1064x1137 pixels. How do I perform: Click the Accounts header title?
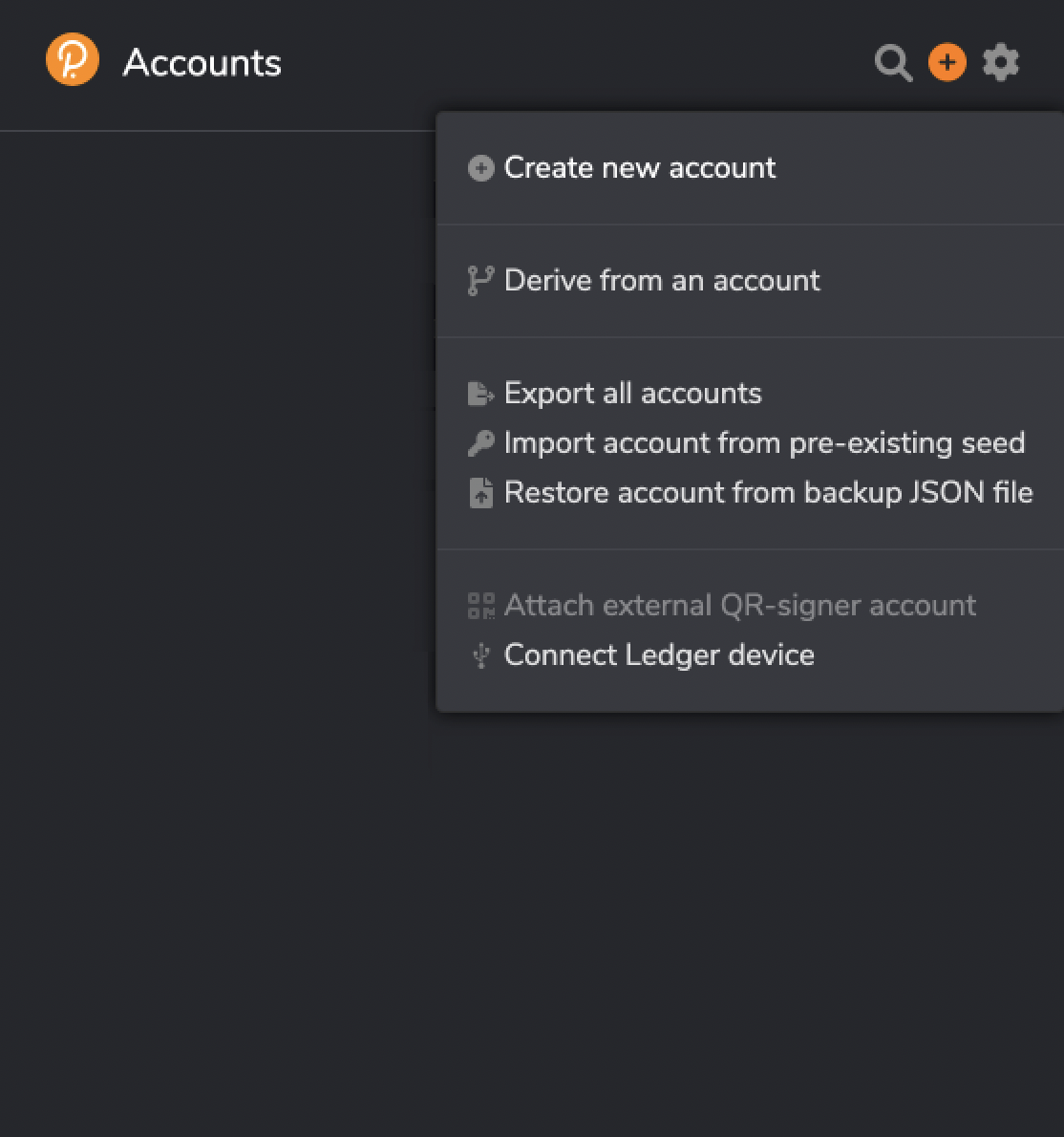click(202, 63)
